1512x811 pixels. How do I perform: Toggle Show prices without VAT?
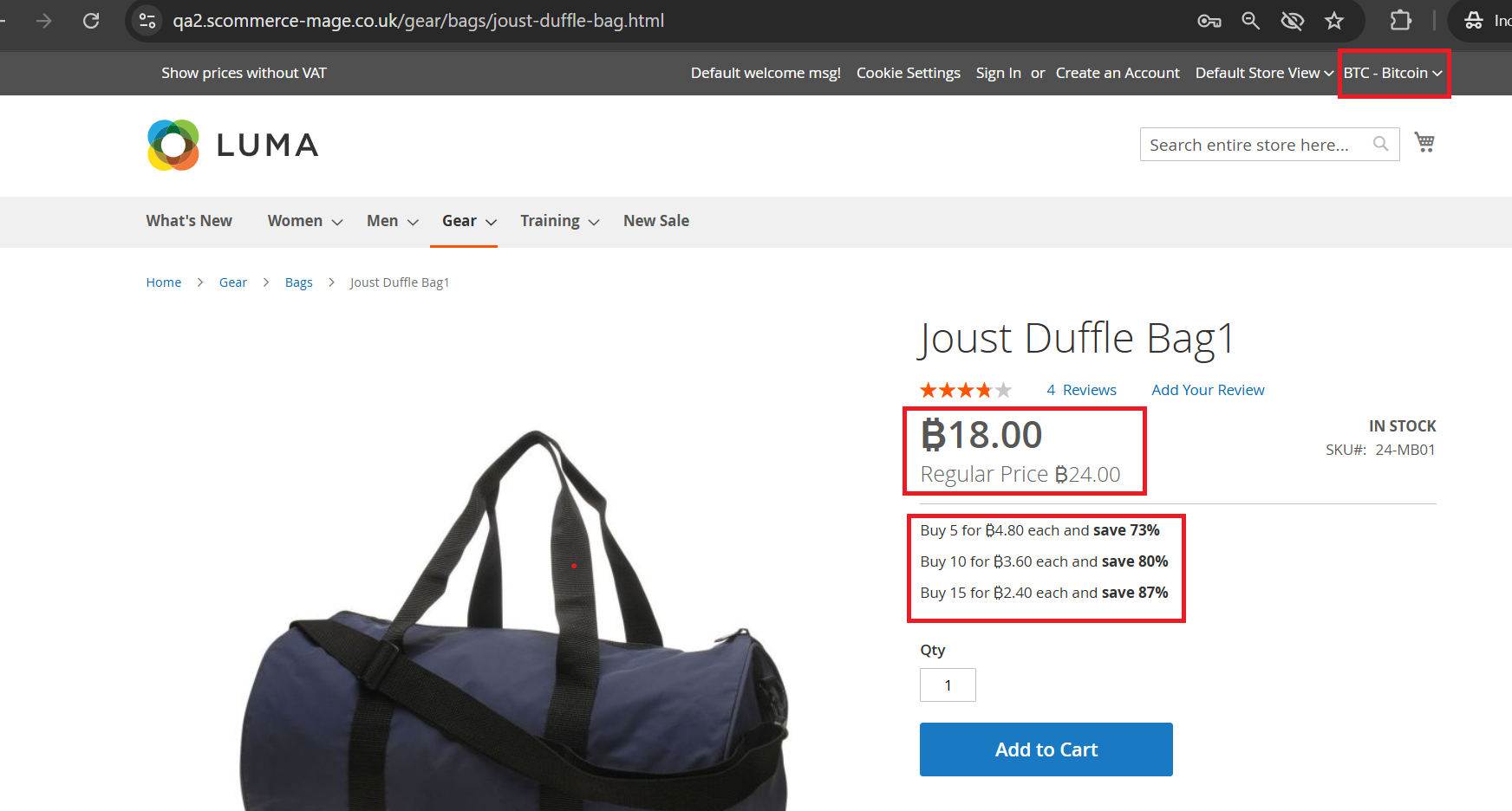pos(244,73)
